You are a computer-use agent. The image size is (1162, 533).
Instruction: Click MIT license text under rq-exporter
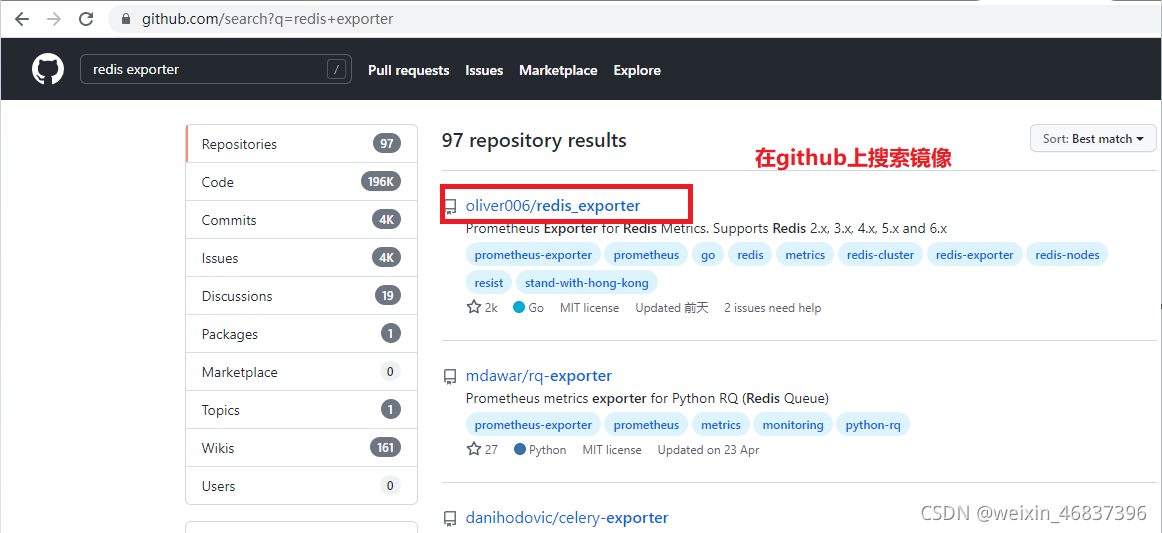click(612, 449)
